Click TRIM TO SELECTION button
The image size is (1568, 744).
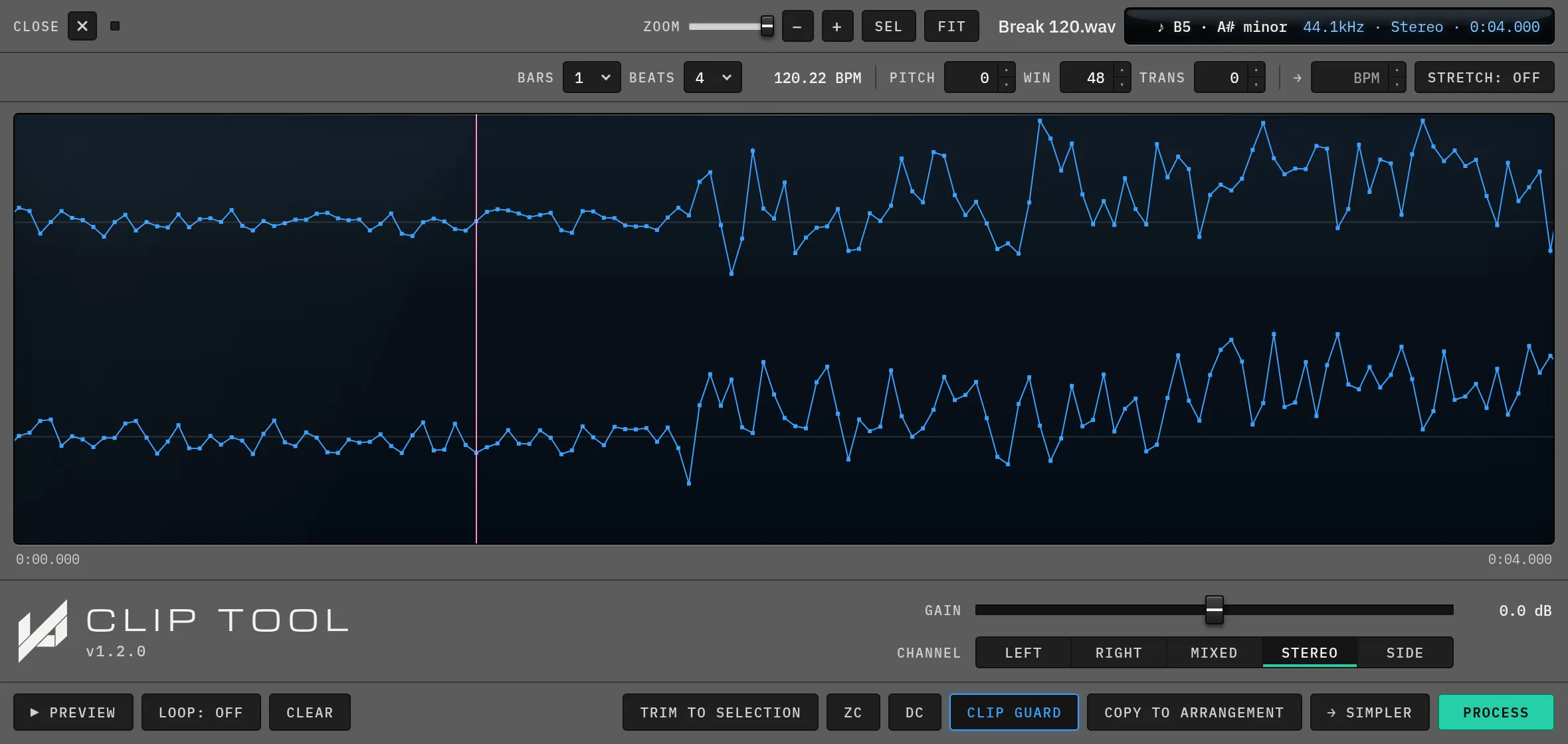pos(720,713)
